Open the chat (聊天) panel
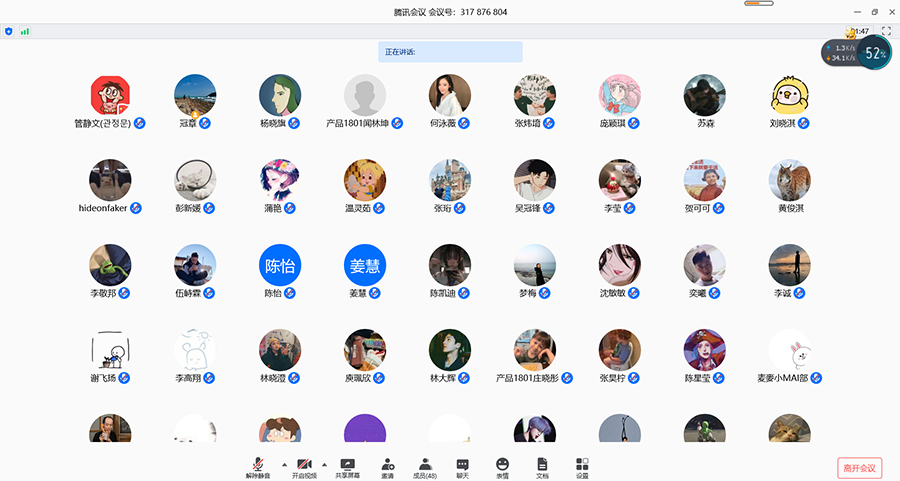Screen dimensions: 900x481 point(462,466)
